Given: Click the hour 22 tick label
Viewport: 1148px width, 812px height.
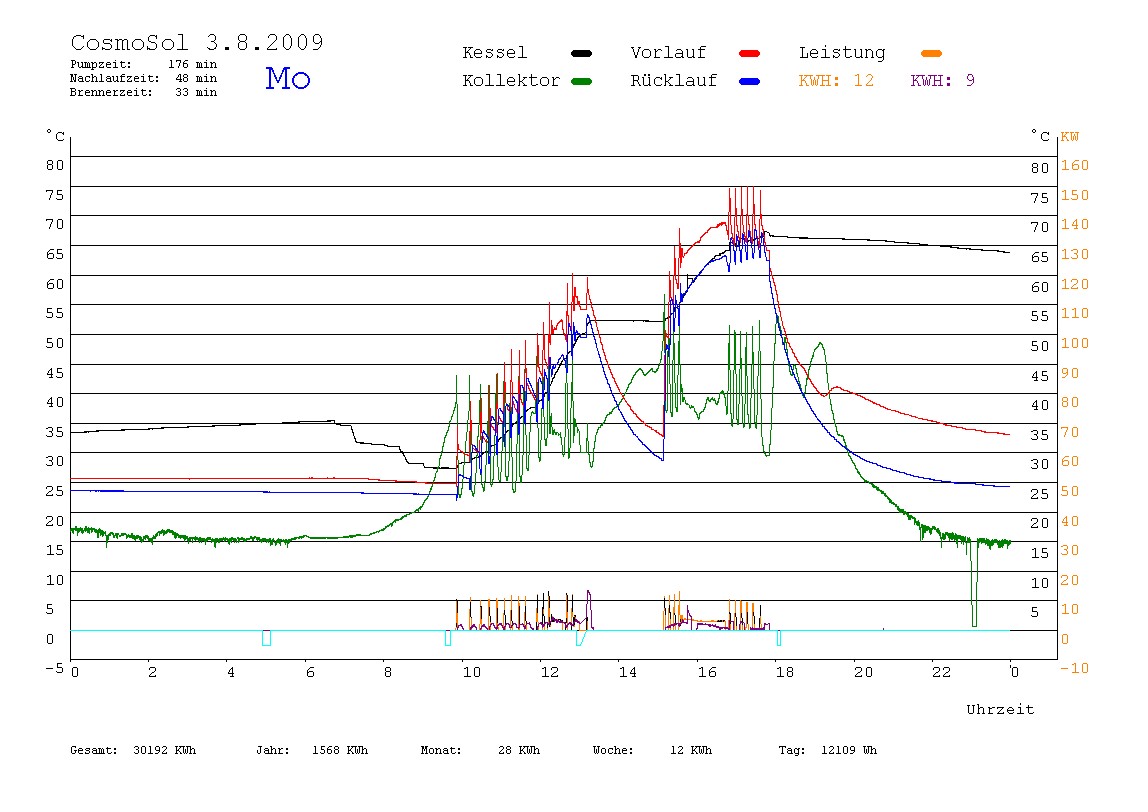Looking at the screenshot, I should coord(941,672).
